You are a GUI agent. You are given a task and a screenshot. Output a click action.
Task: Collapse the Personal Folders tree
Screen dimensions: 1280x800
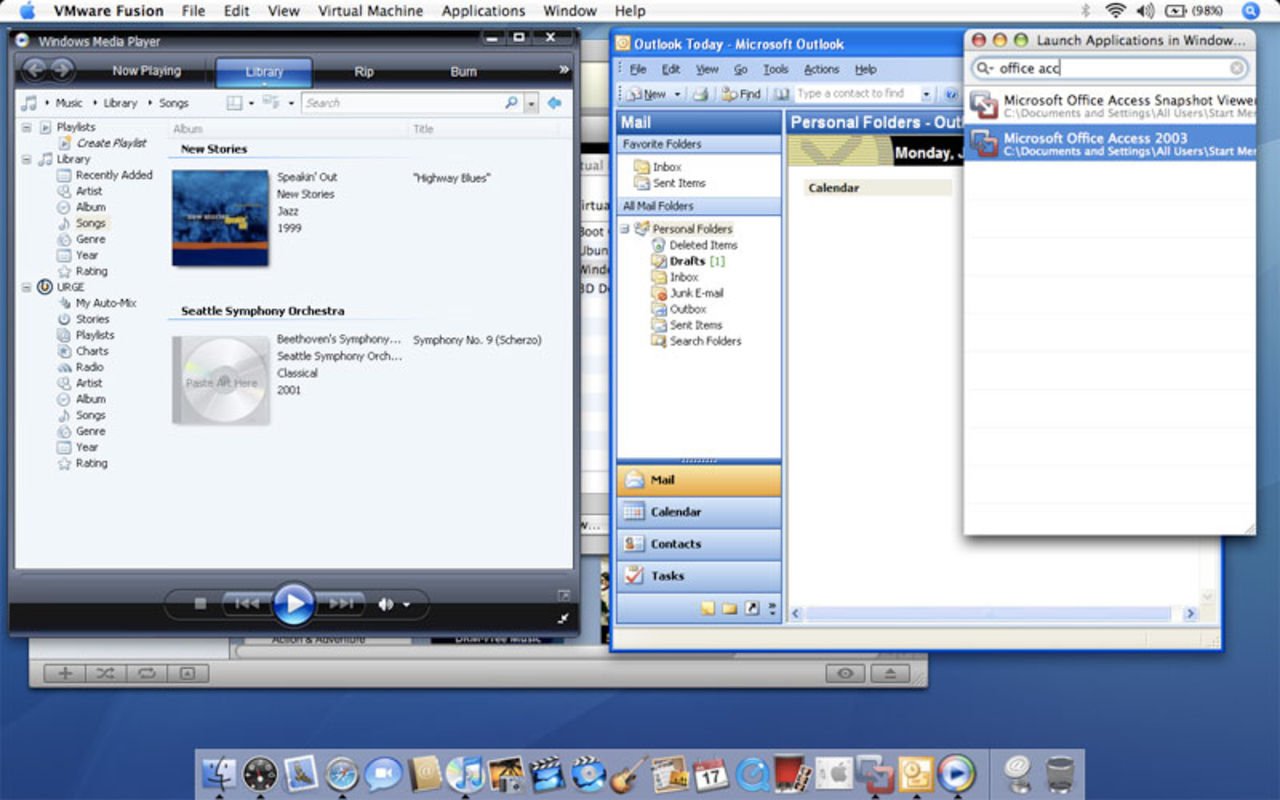coord(625,229)
